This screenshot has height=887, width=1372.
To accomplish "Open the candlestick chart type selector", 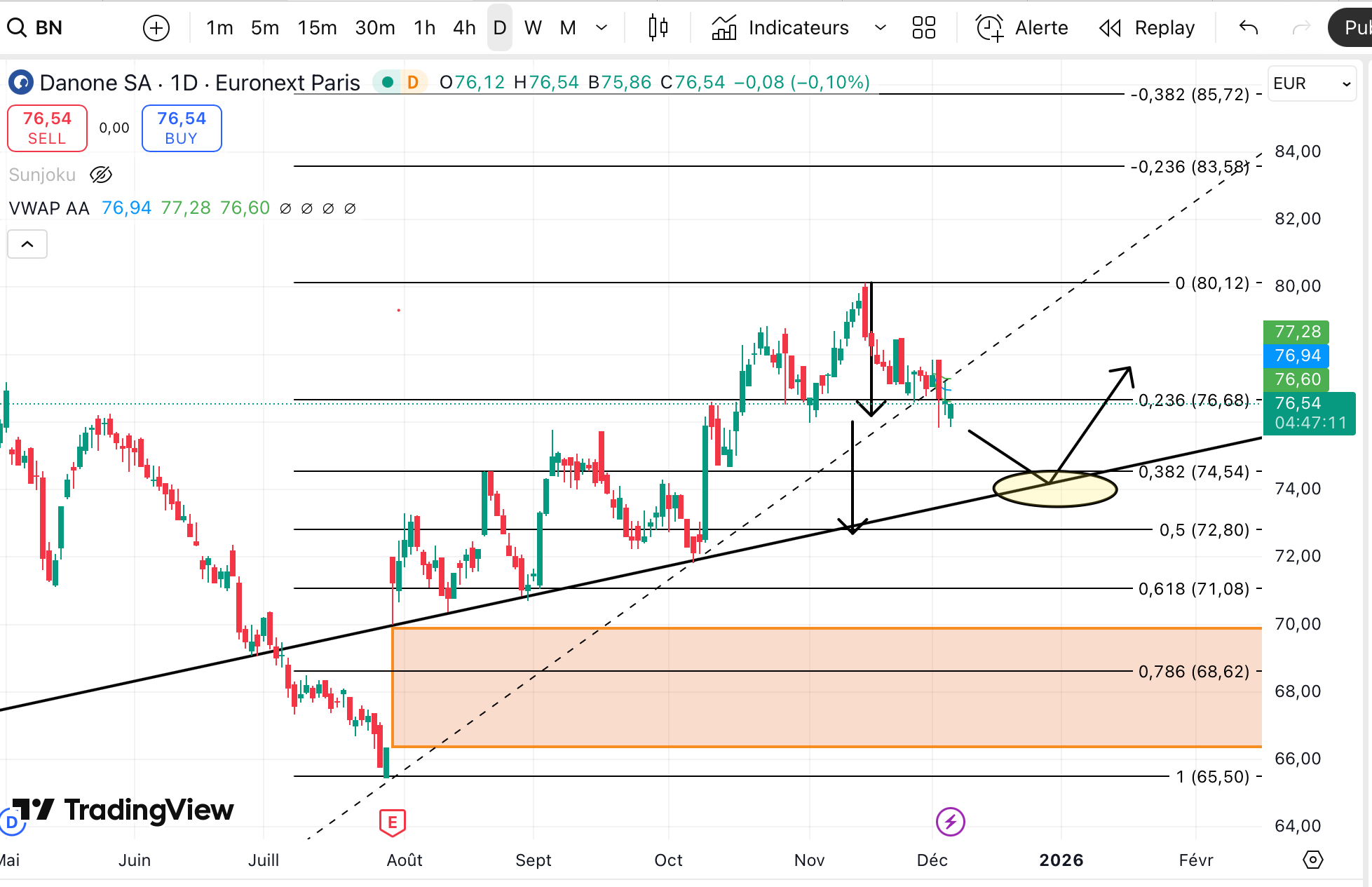I will pyautogui.click(x=658, y=28).
